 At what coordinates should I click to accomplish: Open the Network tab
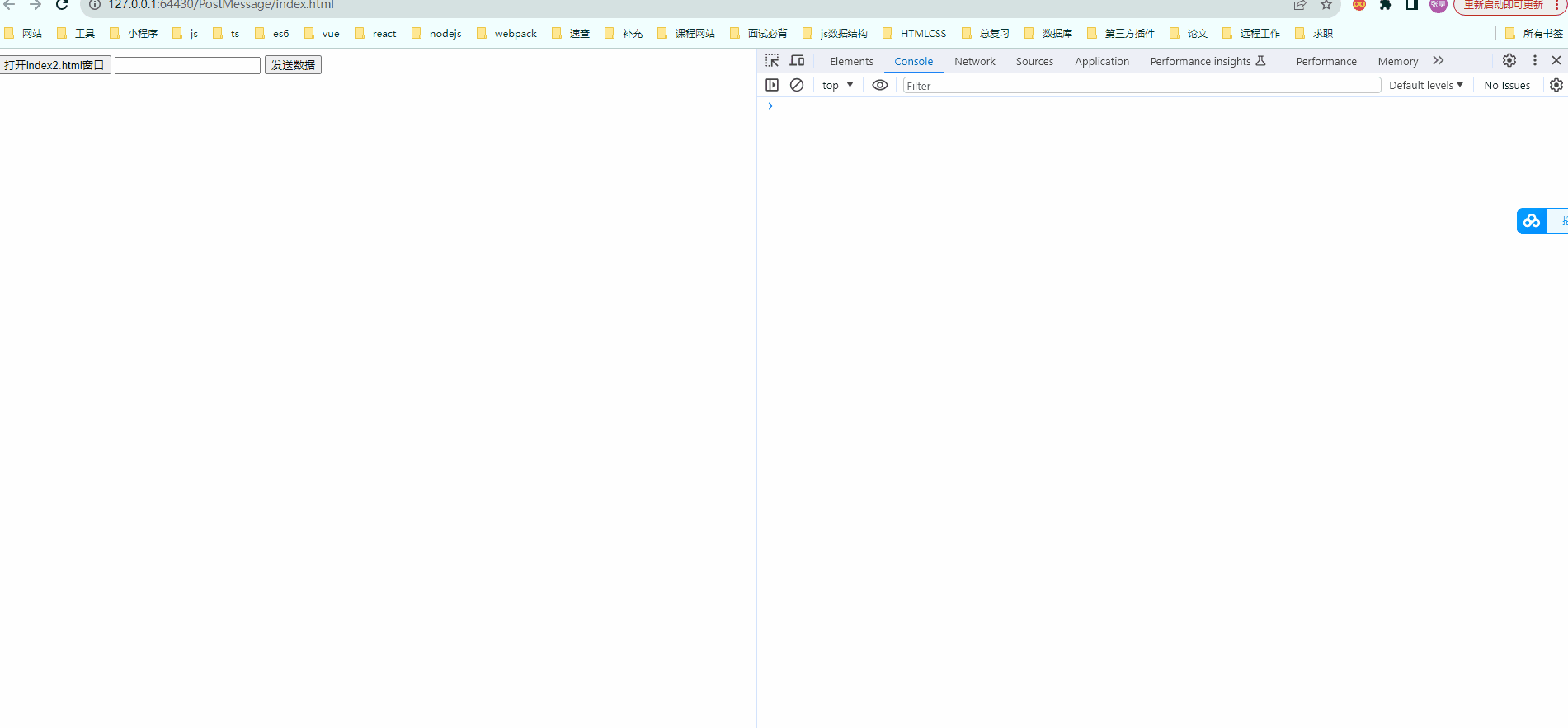[x=975, y=62]
